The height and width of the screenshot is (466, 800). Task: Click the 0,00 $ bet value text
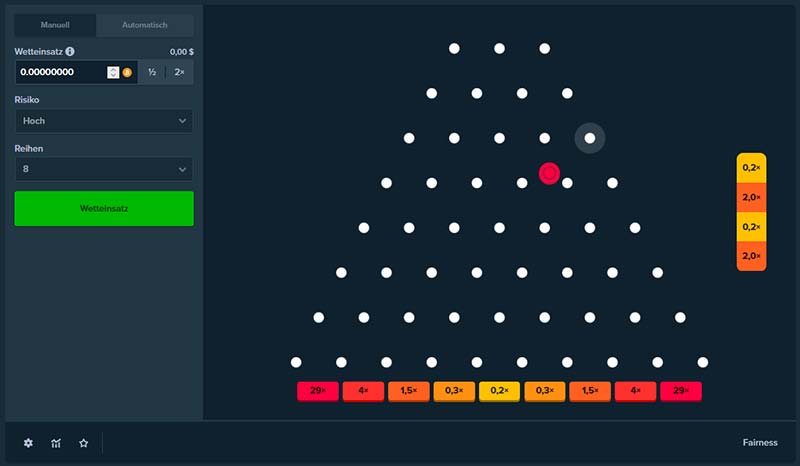pyautogui.click(x=182, y=52)
